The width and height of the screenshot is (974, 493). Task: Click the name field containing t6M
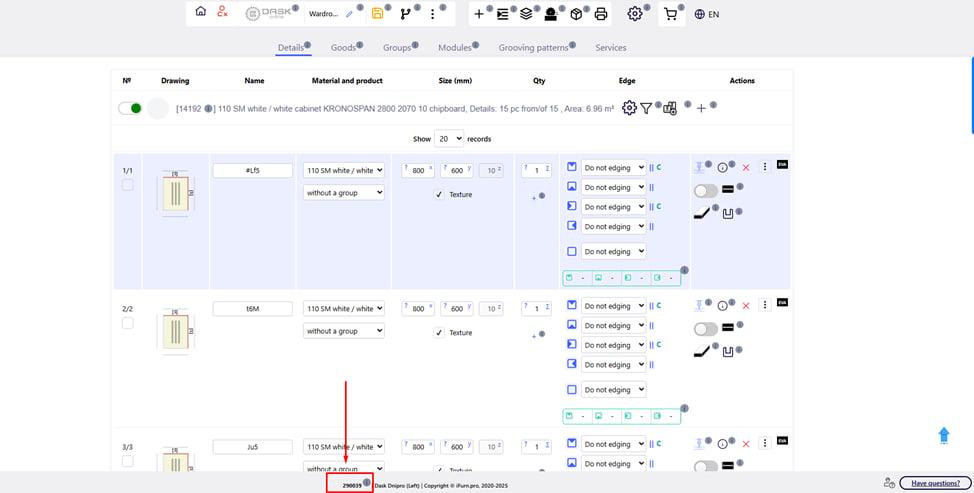[253, 309]
